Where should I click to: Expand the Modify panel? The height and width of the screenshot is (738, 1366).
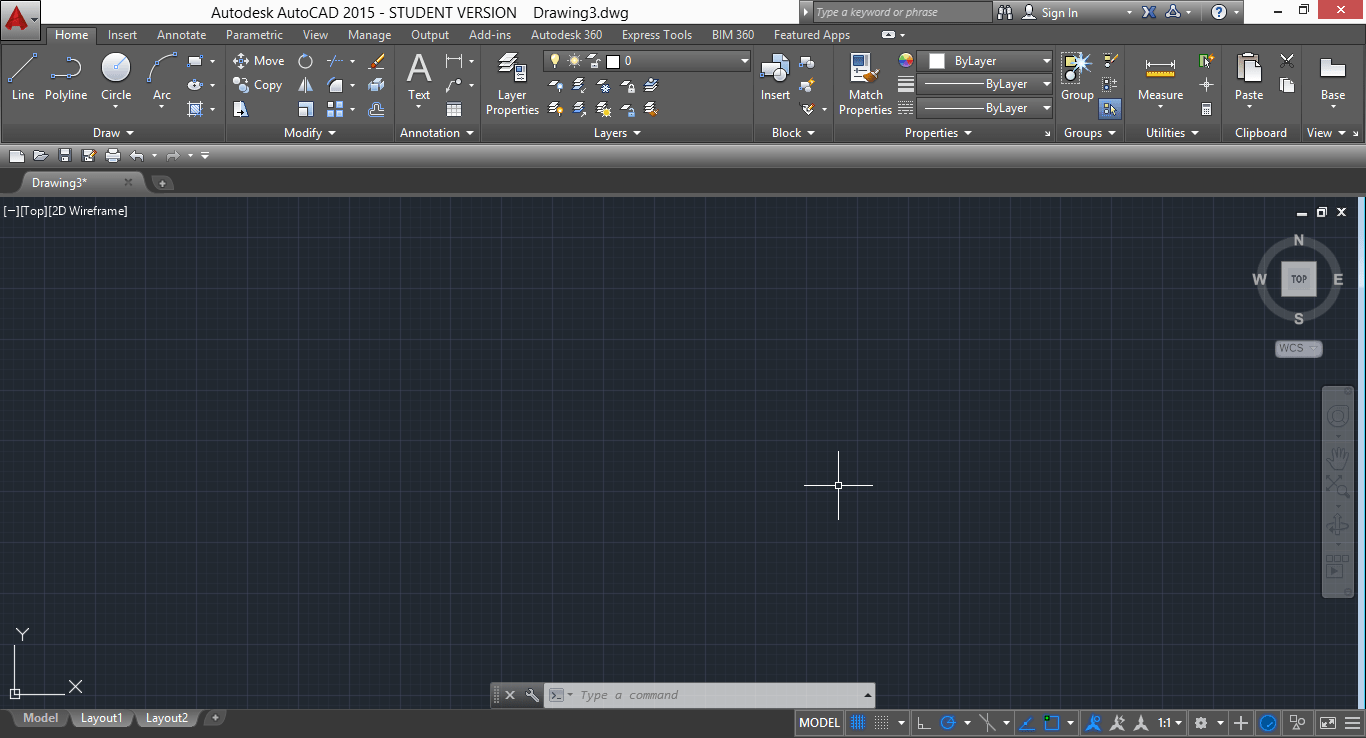tap(310, 133)
